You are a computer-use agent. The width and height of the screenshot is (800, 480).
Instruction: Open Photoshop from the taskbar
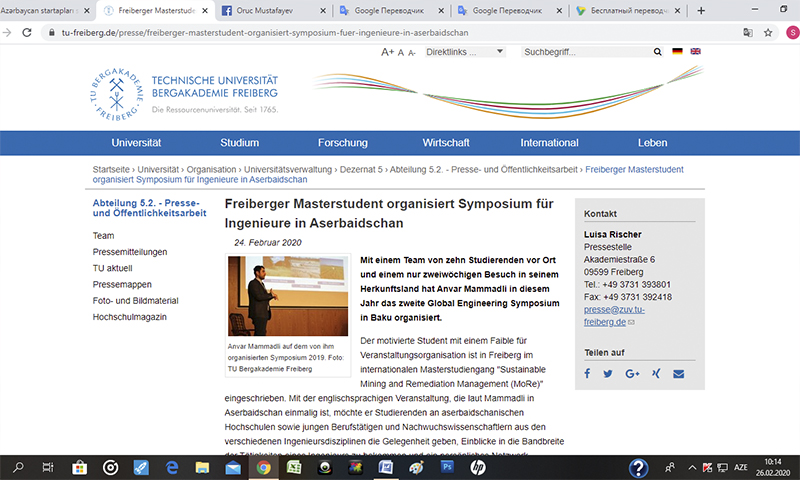coord(447,467)
